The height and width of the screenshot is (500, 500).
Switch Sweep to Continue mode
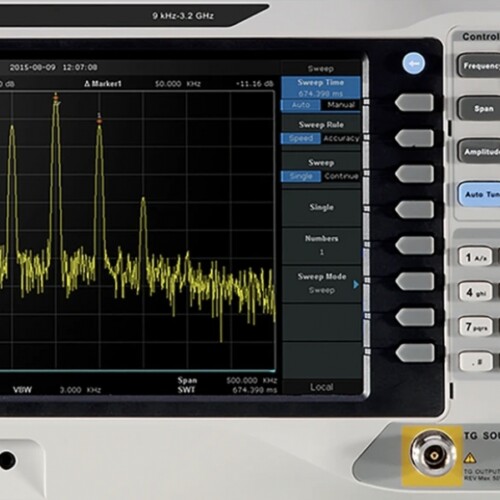tap(341, 176)
